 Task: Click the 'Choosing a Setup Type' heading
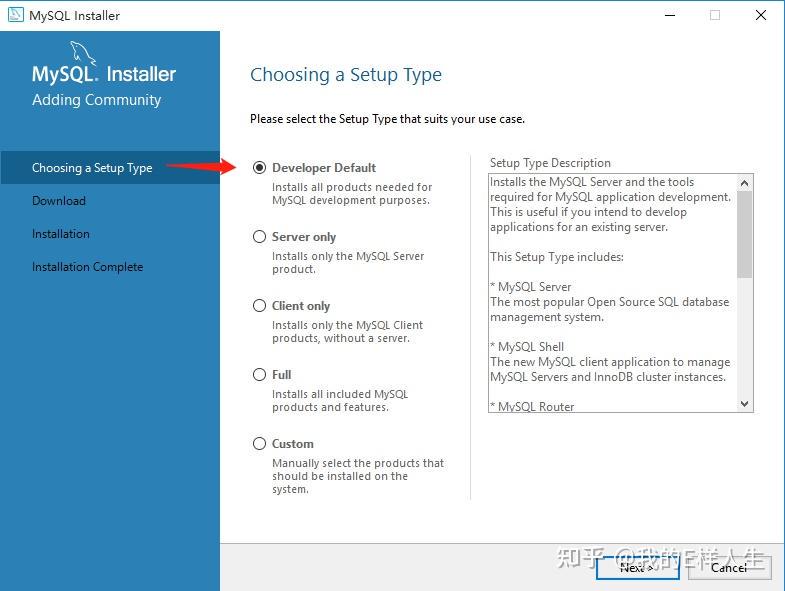point(346,75)
